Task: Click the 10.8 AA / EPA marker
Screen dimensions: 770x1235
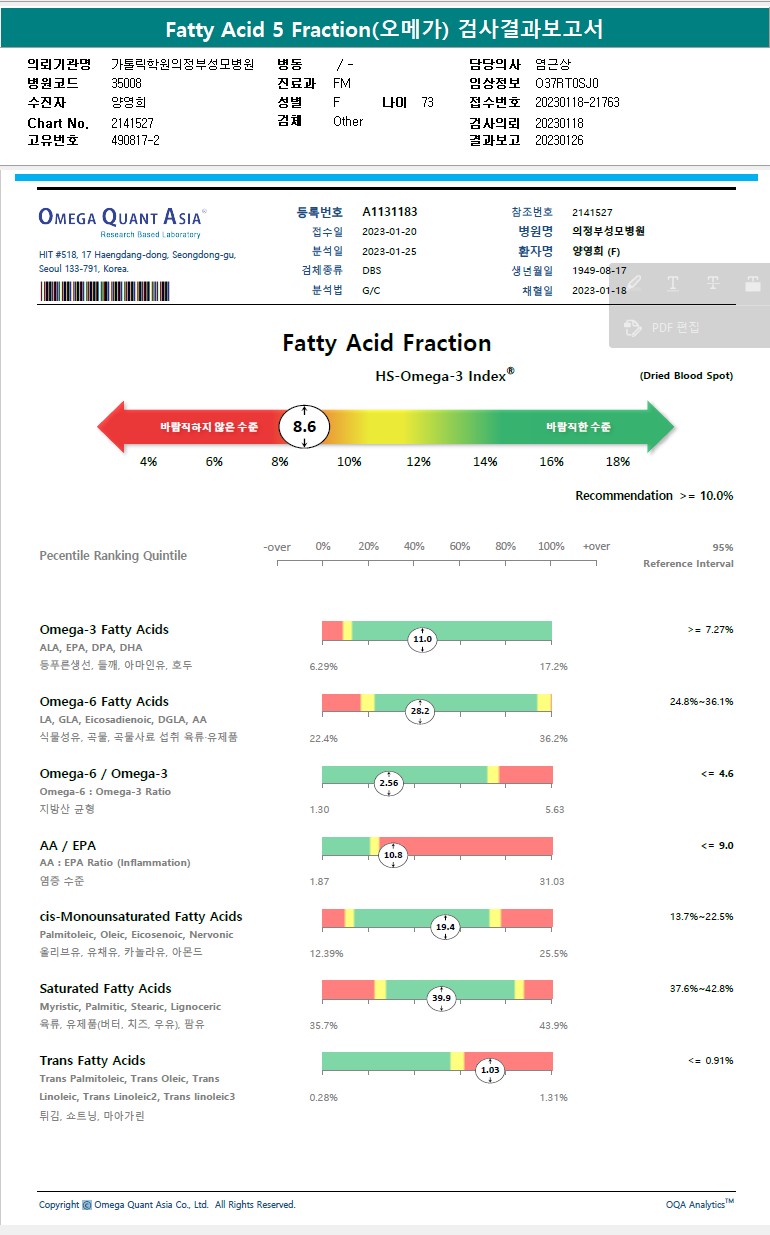Action: [393, 855]
